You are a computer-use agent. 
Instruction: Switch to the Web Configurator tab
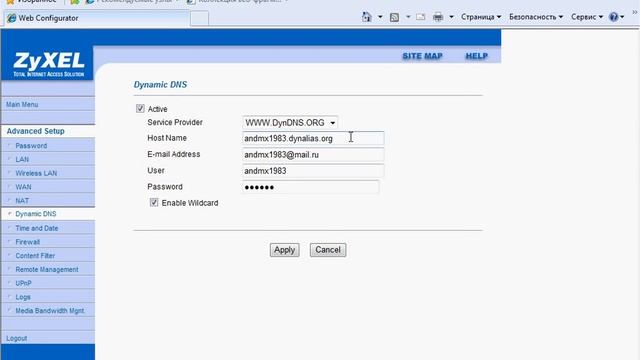click(97, 18)
